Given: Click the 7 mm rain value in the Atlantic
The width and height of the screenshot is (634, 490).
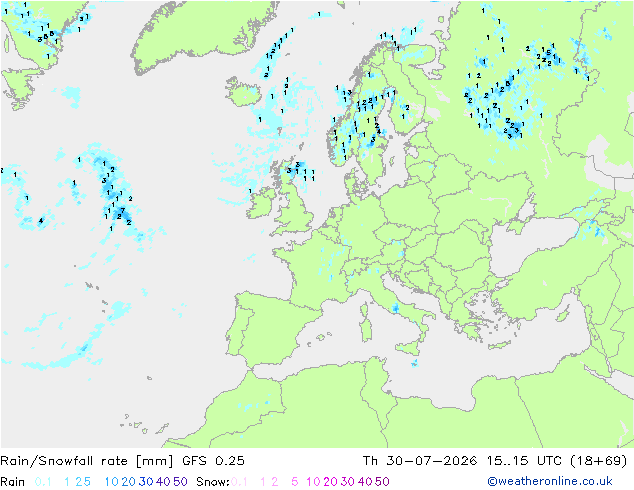Looking at the screenshot, I should [x=123, y=210].
